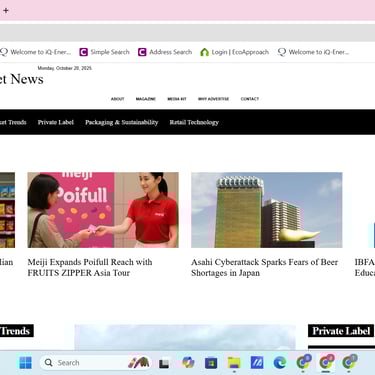Open the Microsoft Store taskbar icon
Image resolution: width=375 pixels, height=375 pixels.
coord(211,363)
